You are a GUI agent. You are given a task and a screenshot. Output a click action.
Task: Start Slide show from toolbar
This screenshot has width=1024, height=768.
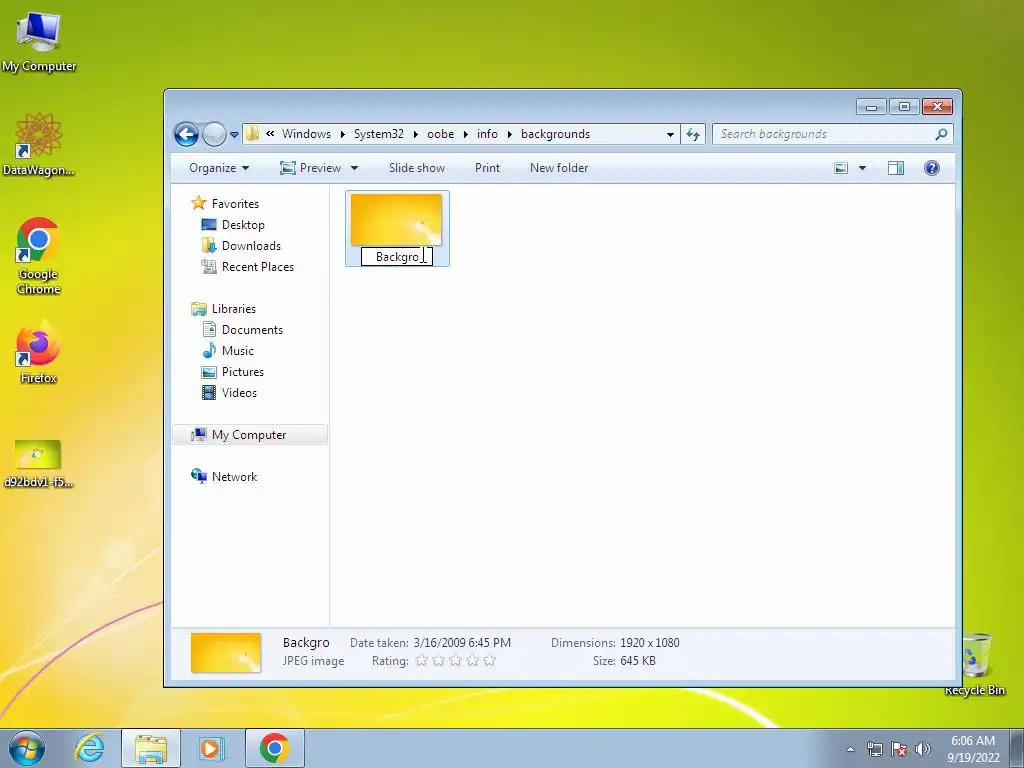[x=417, y=168]
